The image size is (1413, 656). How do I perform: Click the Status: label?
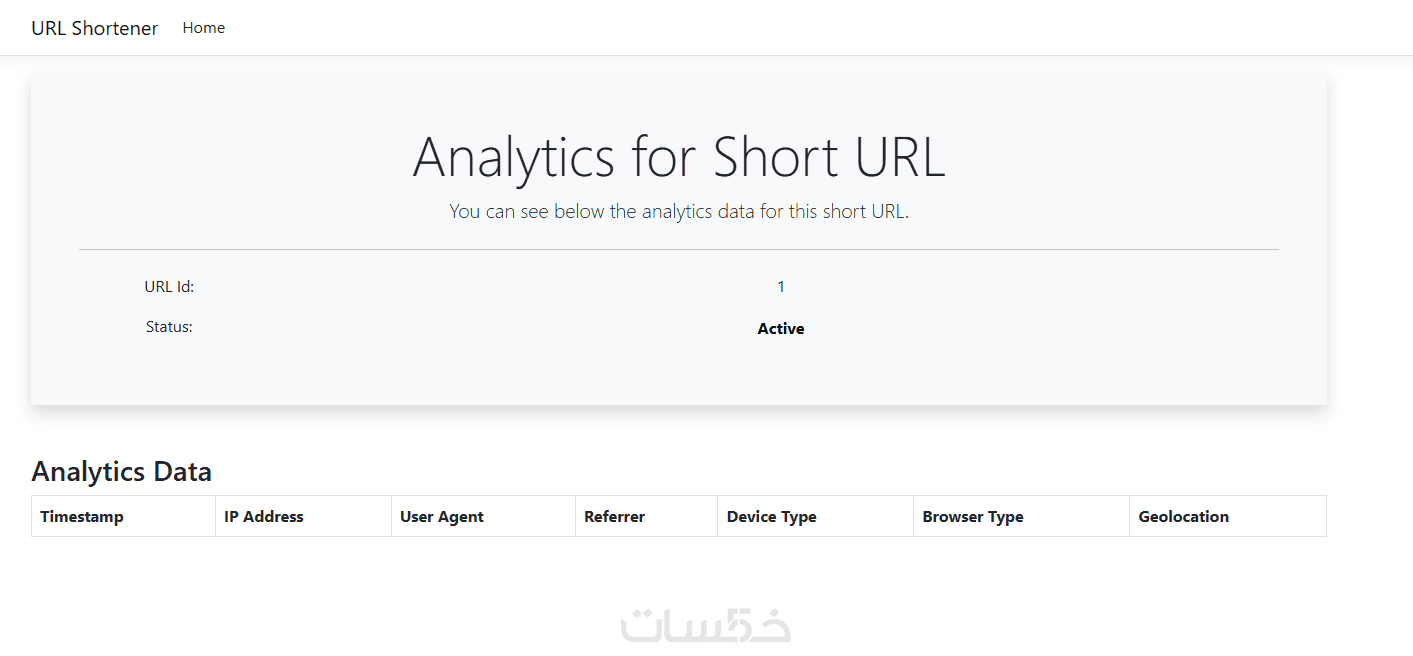(169, 327)
